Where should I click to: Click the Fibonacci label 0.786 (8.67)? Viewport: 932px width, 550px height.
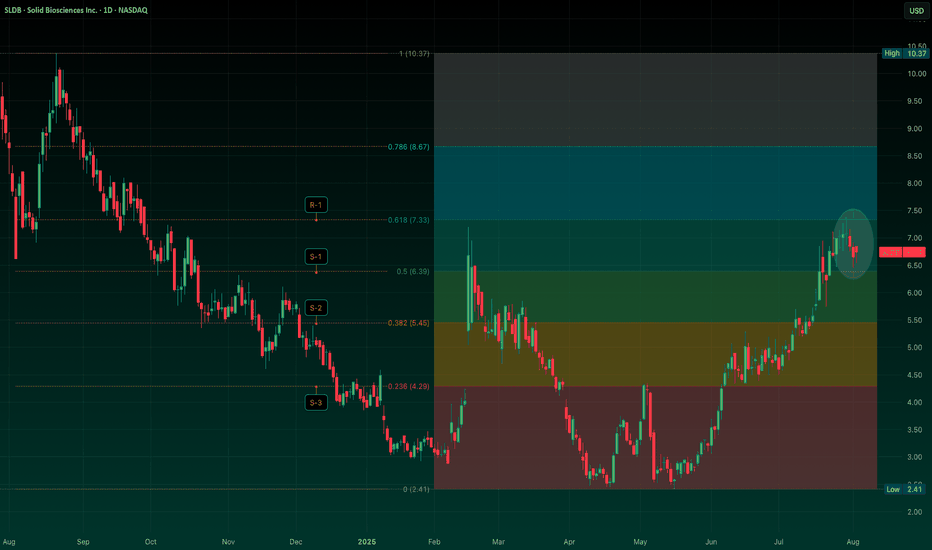point(408,147)
